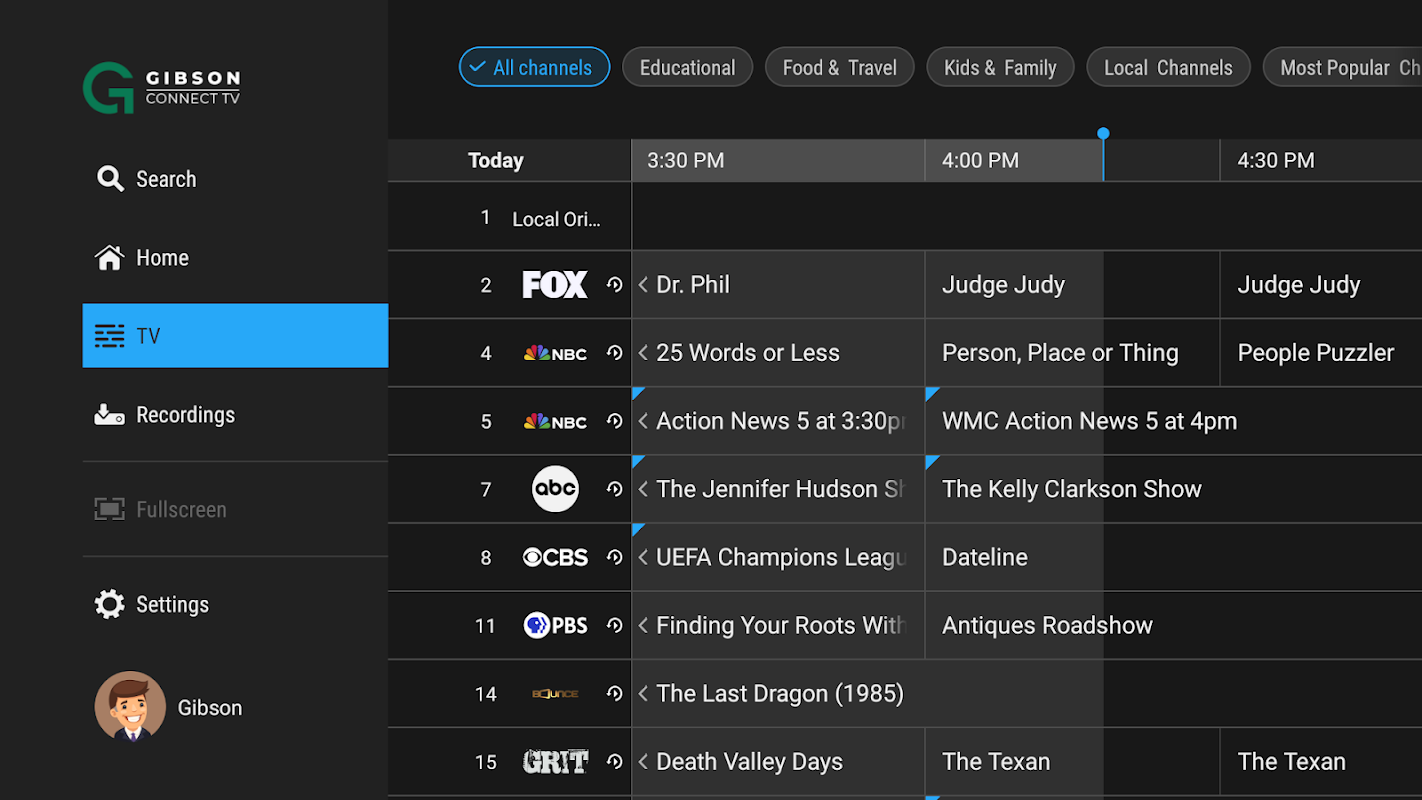
Task: Select the GRIT channel logo
Action: tap(555, 761)
